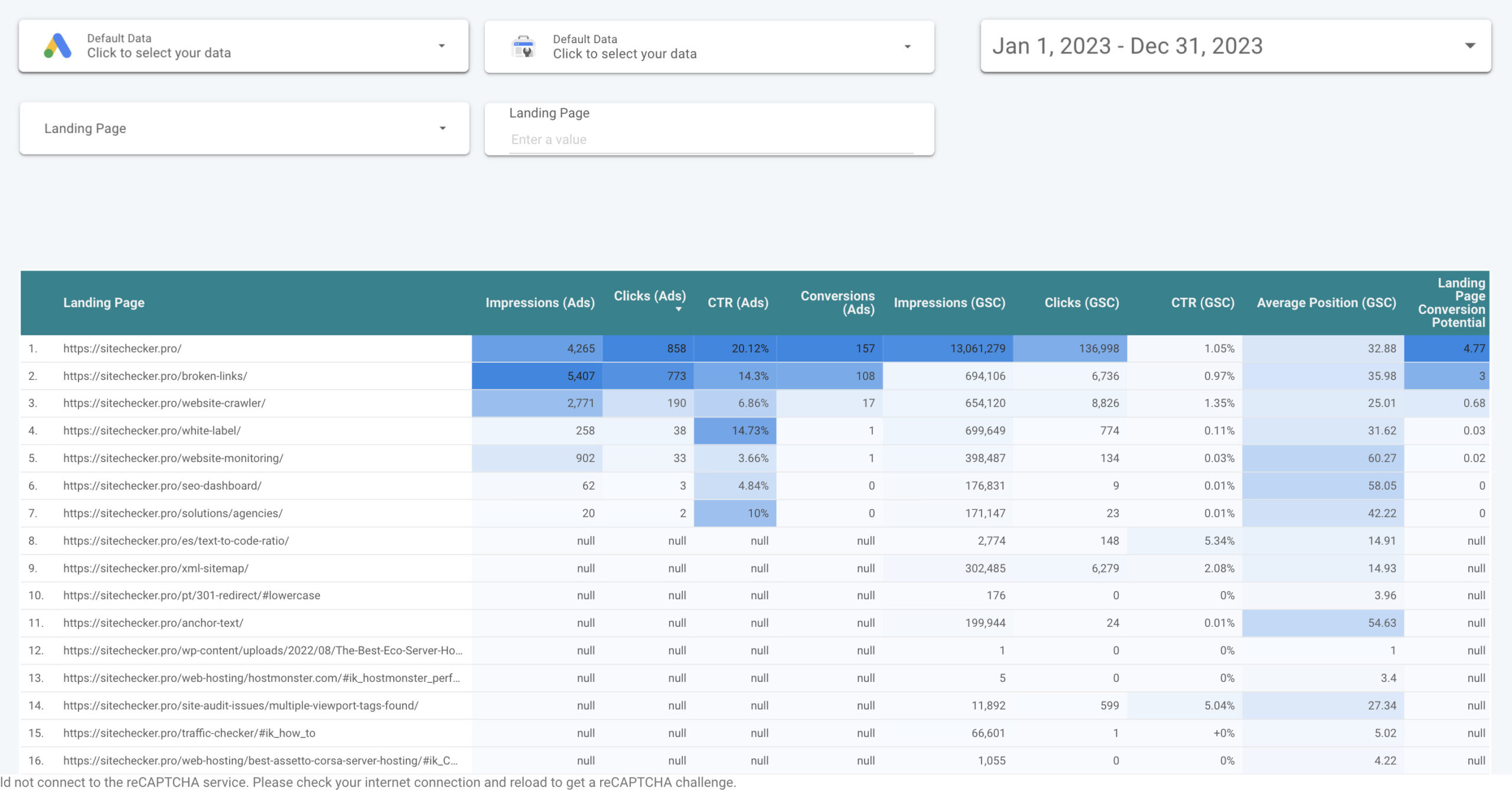The height and width of the screenshot is (790, 1512).
Task: Sort by Conversions (Ads) column header
Action: click(838, 303)
